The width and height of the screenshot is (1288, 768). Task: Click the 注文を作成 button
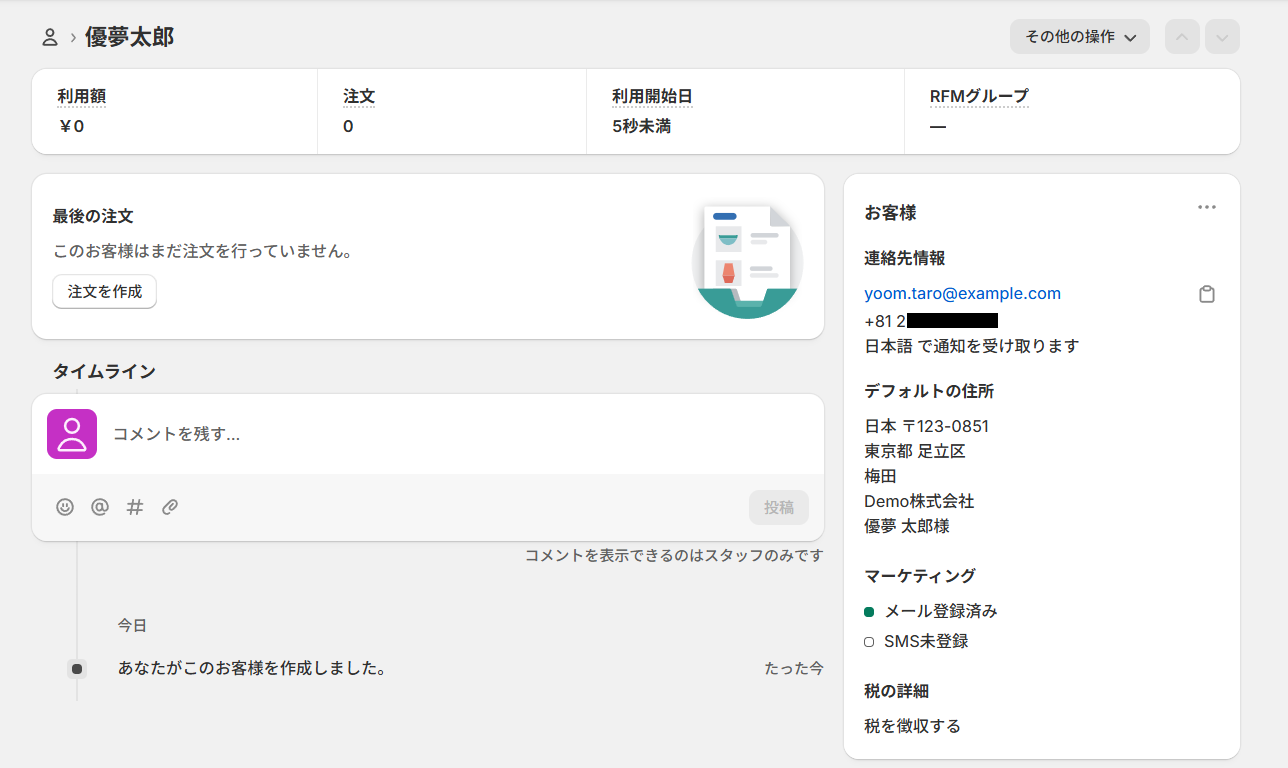point(105,292)
